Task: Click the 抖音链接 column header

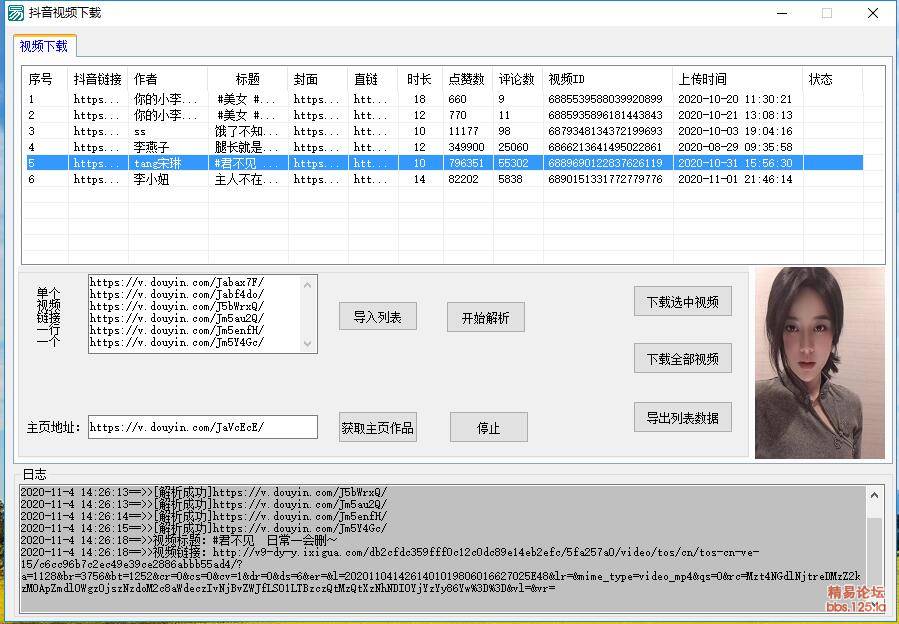Action: 98,79
